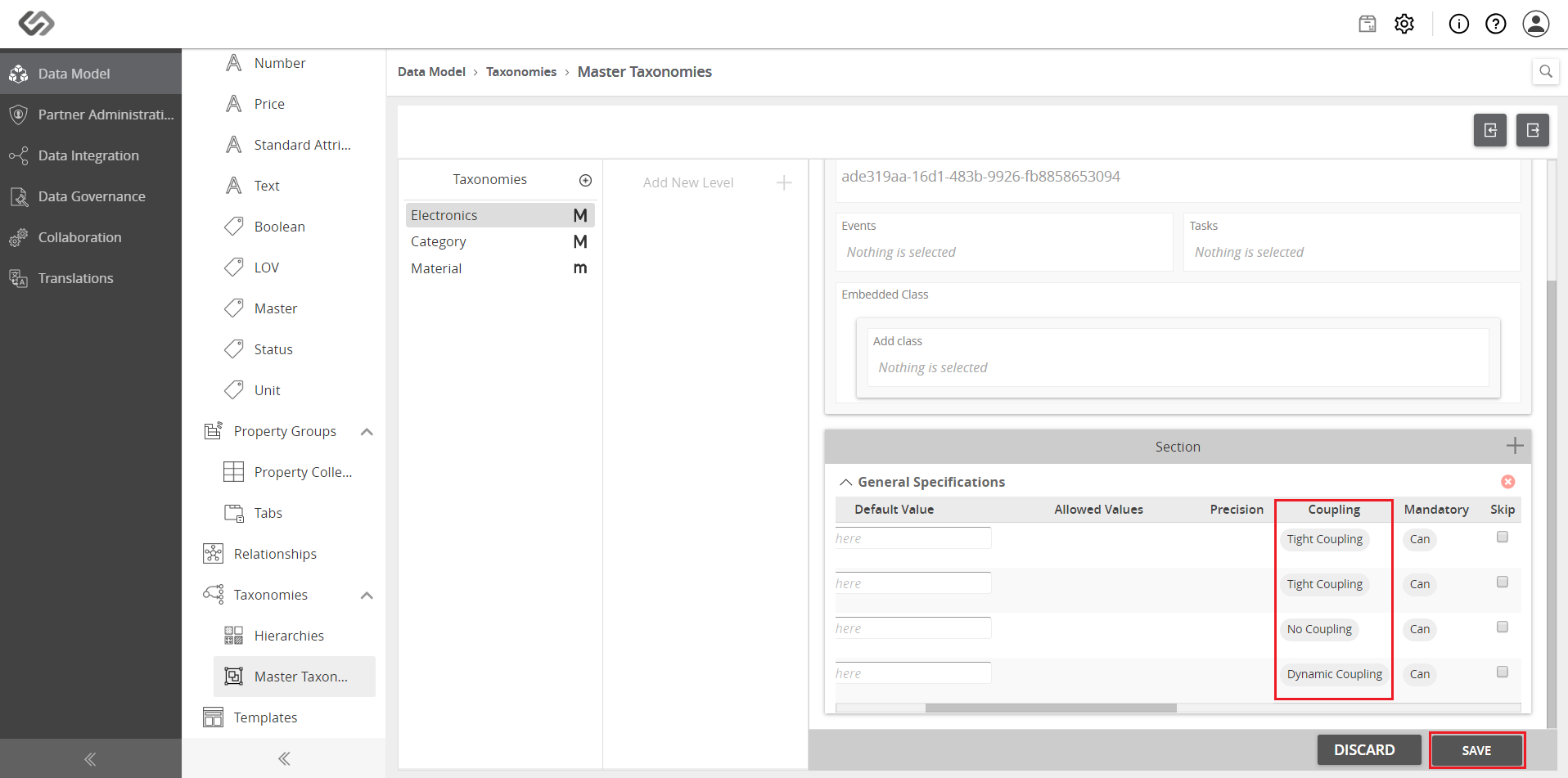Open Data Integration in sidebar
Screen dimensions: 1568x778
pos(91,155)
